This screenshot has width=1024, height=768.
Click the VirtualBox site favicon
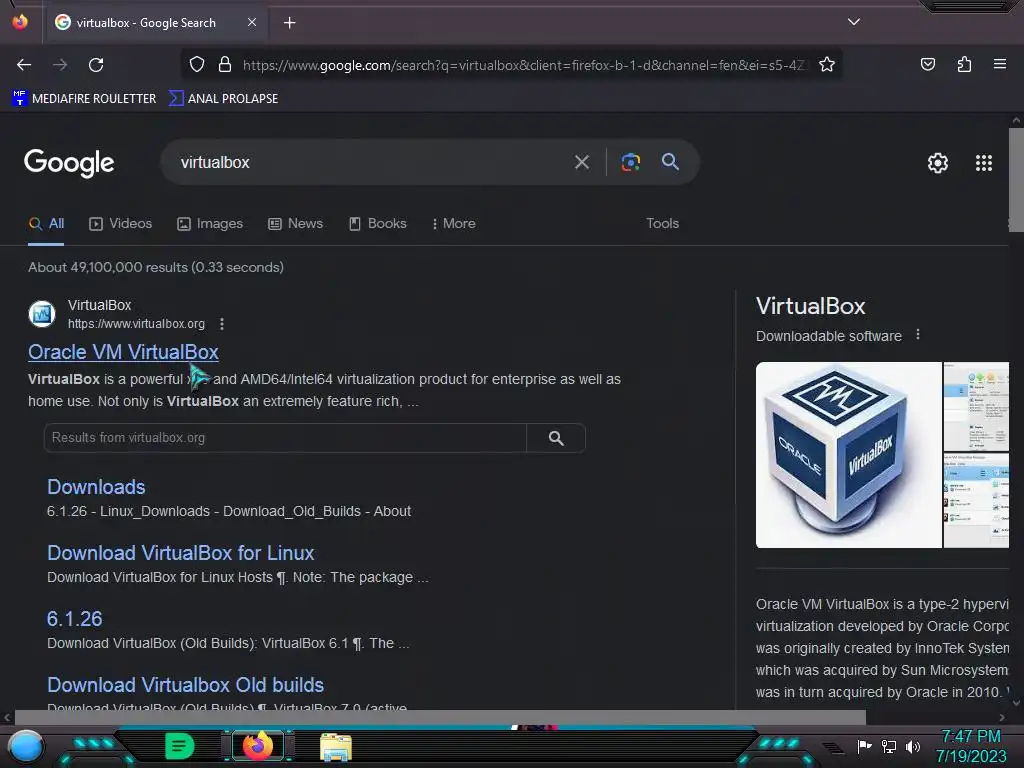(x=42, y=313)
